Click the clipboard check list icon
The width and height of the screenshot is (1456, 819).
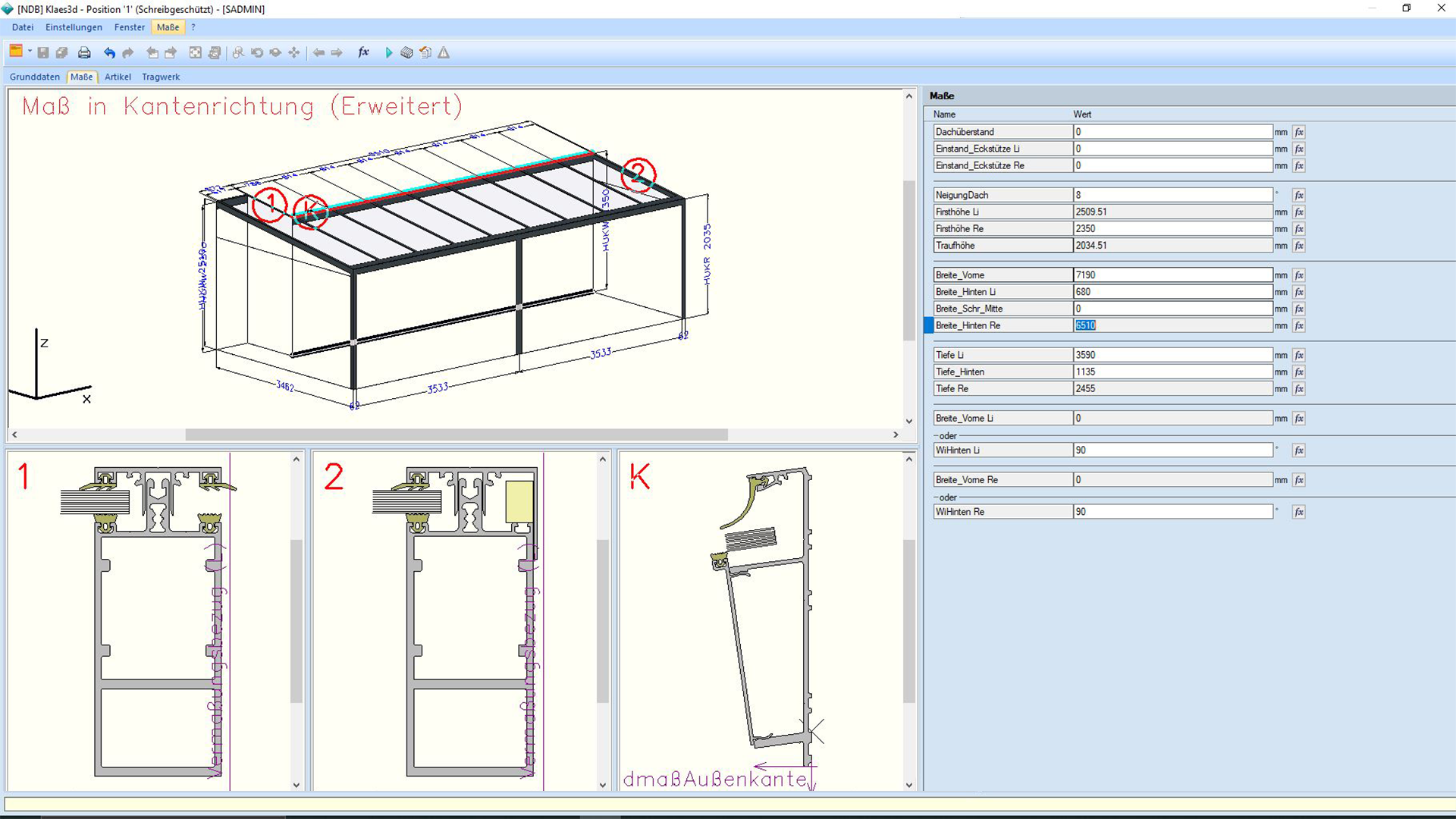425,52
